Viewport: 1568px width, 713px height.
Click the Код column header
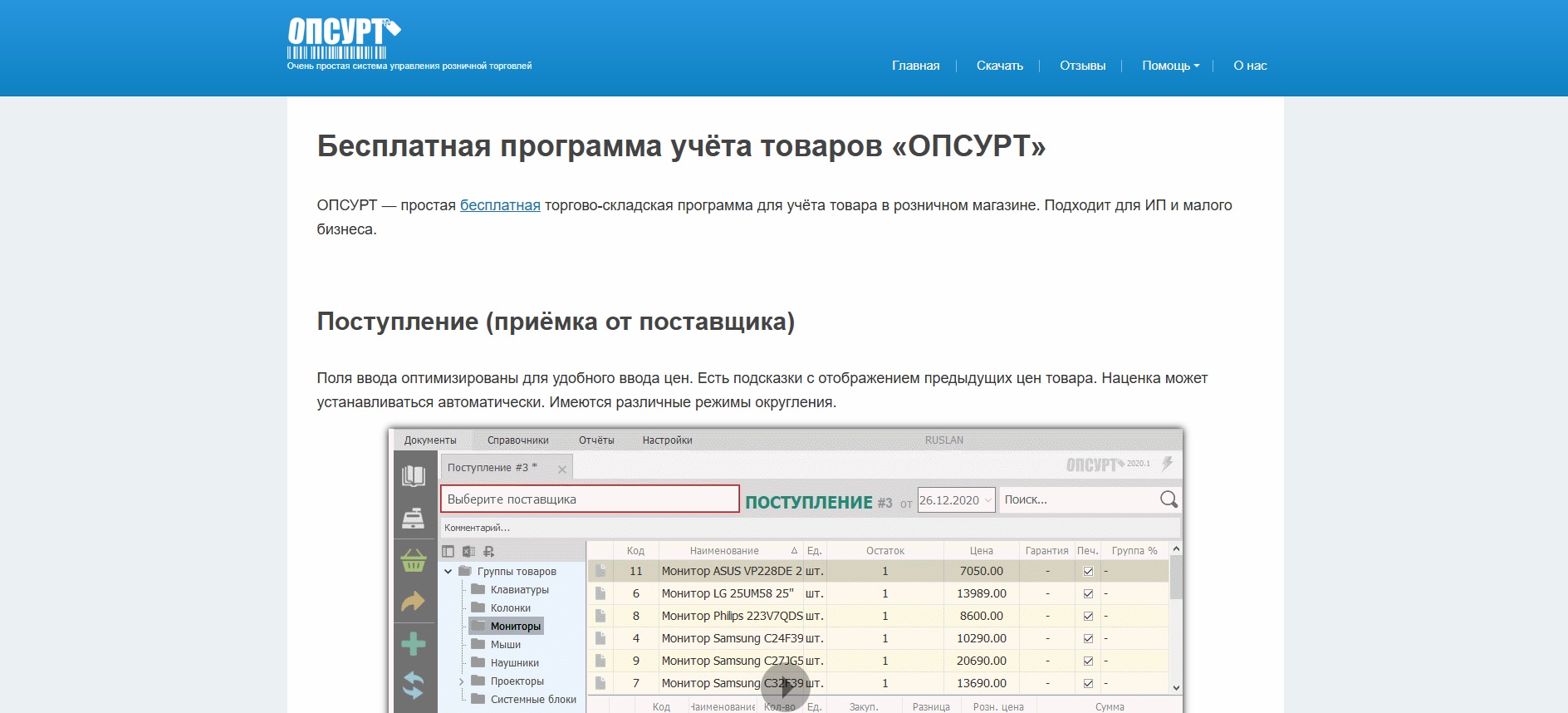pos(635,551)
